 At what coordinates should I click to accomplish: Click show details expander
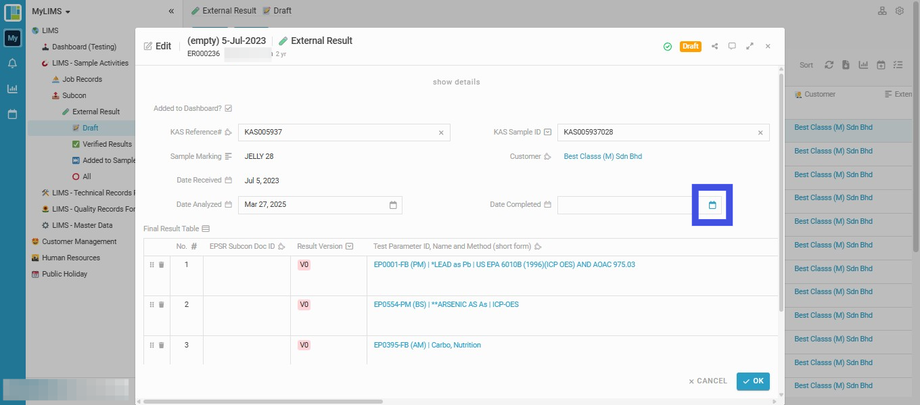pos(456,82)
